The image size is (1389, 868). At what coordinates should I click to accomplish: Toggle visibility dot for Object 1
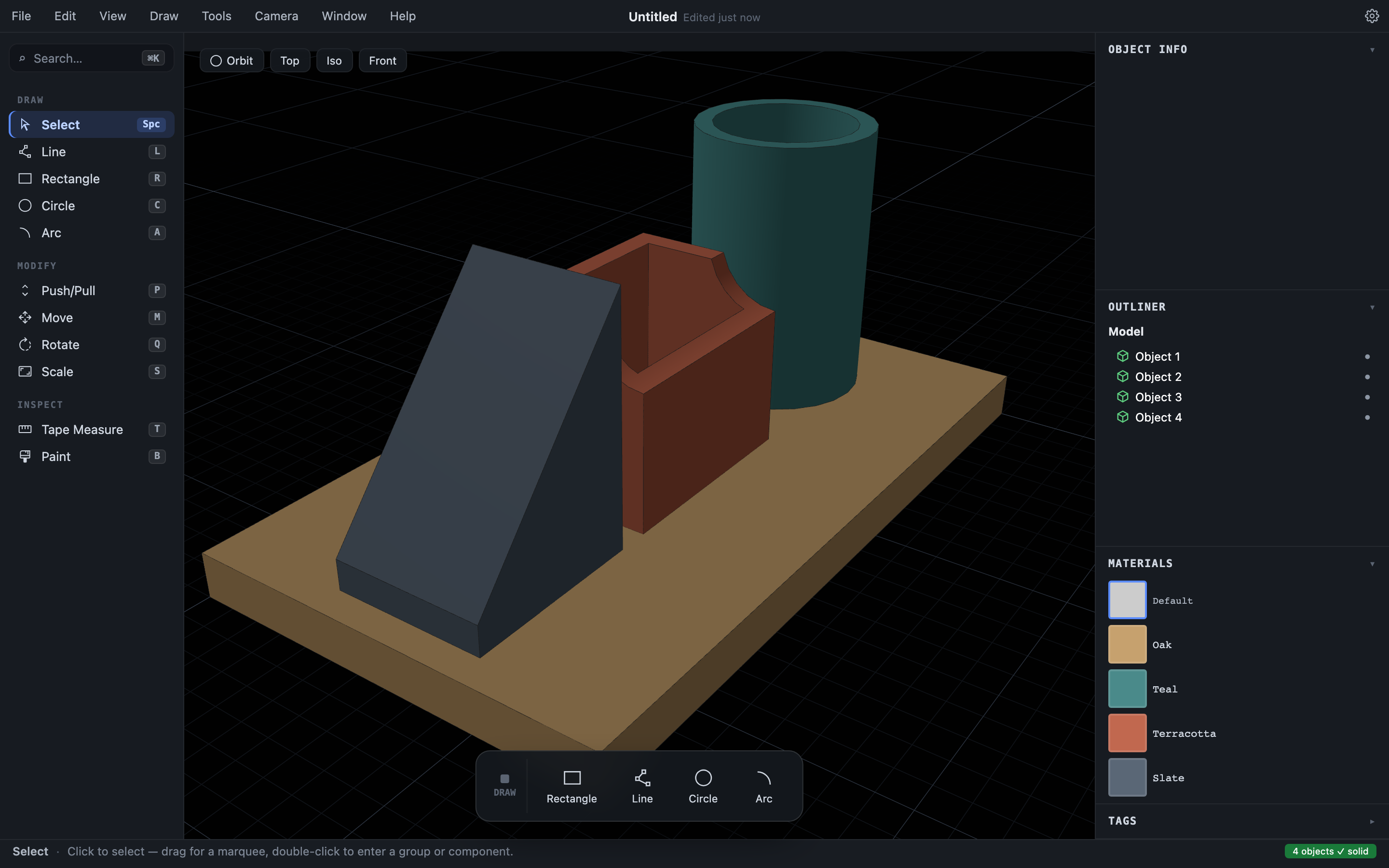pos(1367,356)
